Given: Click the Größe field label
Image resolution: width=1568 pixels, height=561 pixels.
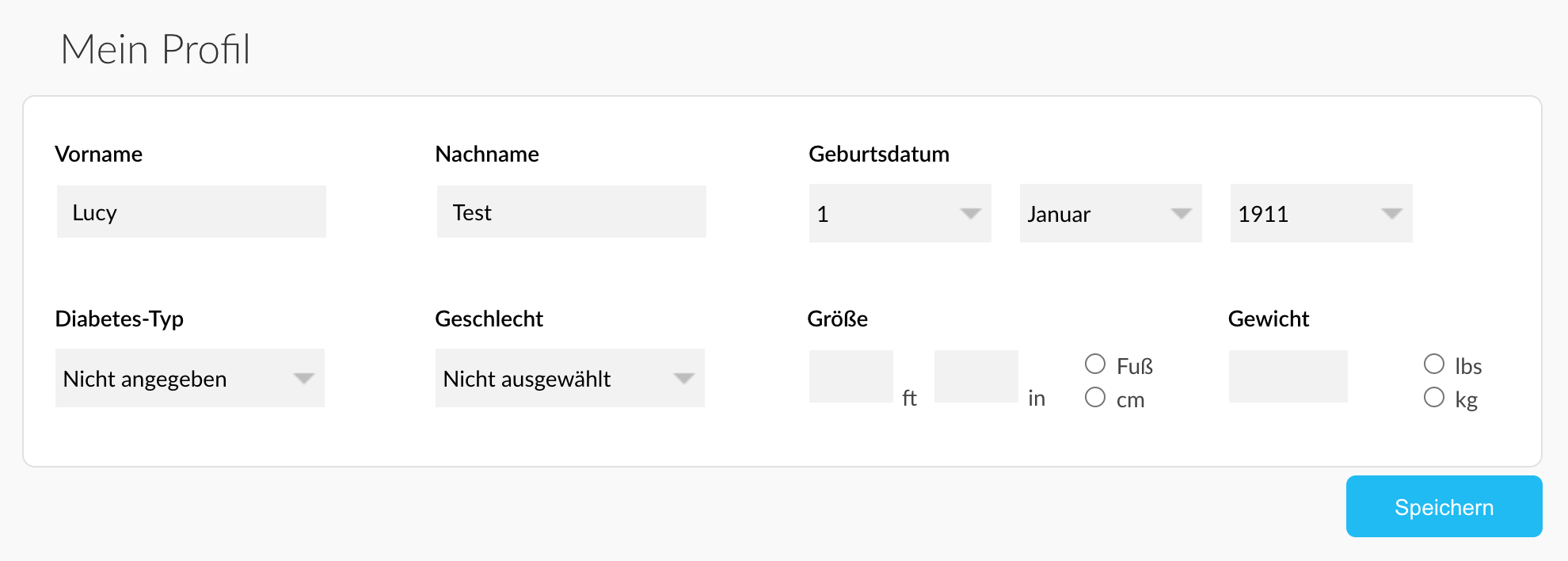Looking at the screenshot, I should [836, 319].
